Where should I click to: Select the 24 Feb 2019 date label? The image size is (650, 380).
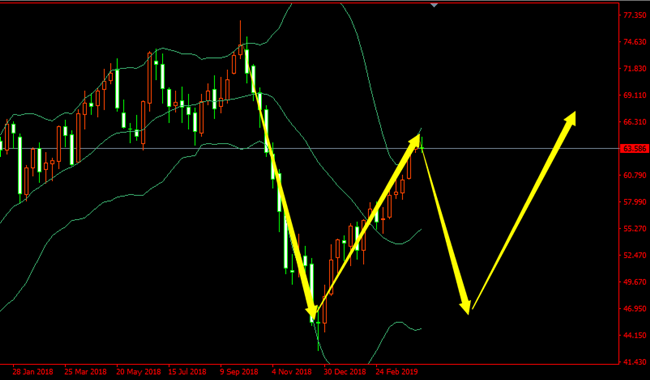click(x=397, y=372)
